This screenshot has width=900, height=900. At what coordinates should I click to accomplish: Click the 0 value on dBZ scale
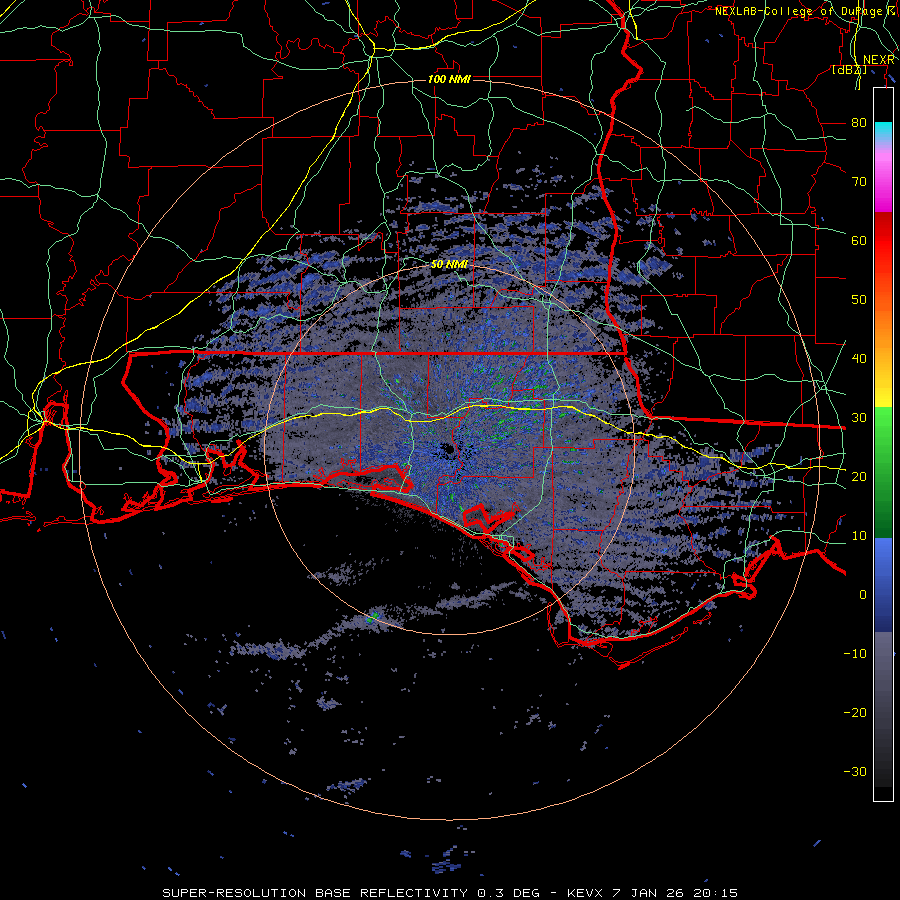[x=863, y=595]
